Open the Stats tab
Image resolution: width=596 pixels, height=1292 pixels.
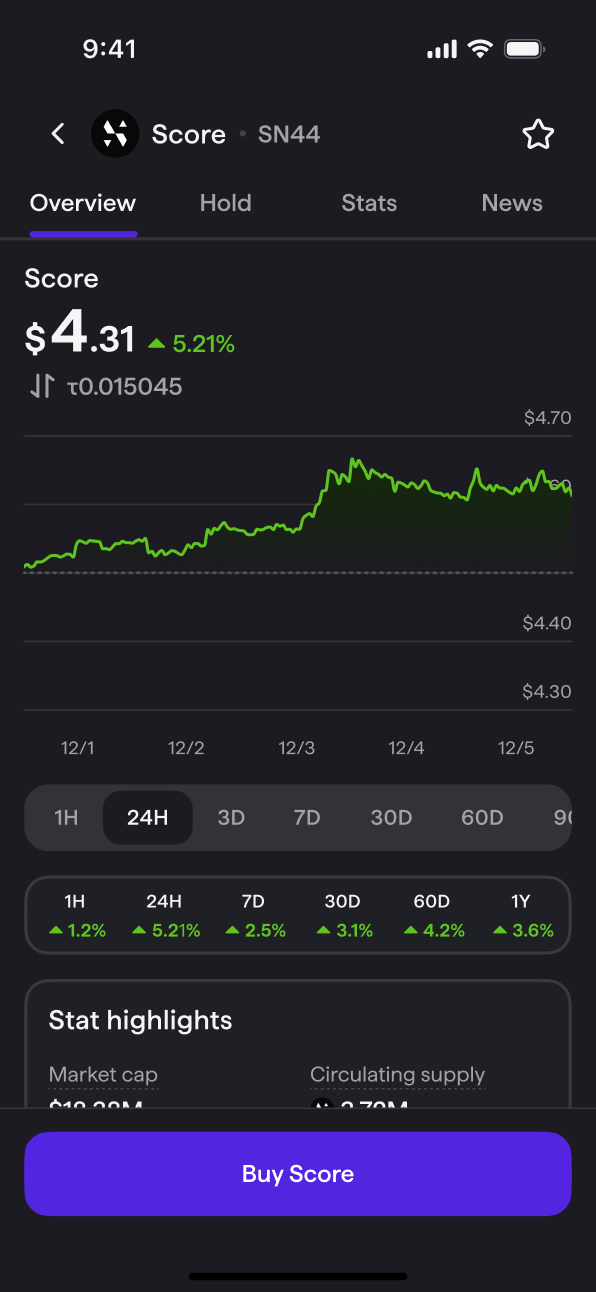point(369,203)
